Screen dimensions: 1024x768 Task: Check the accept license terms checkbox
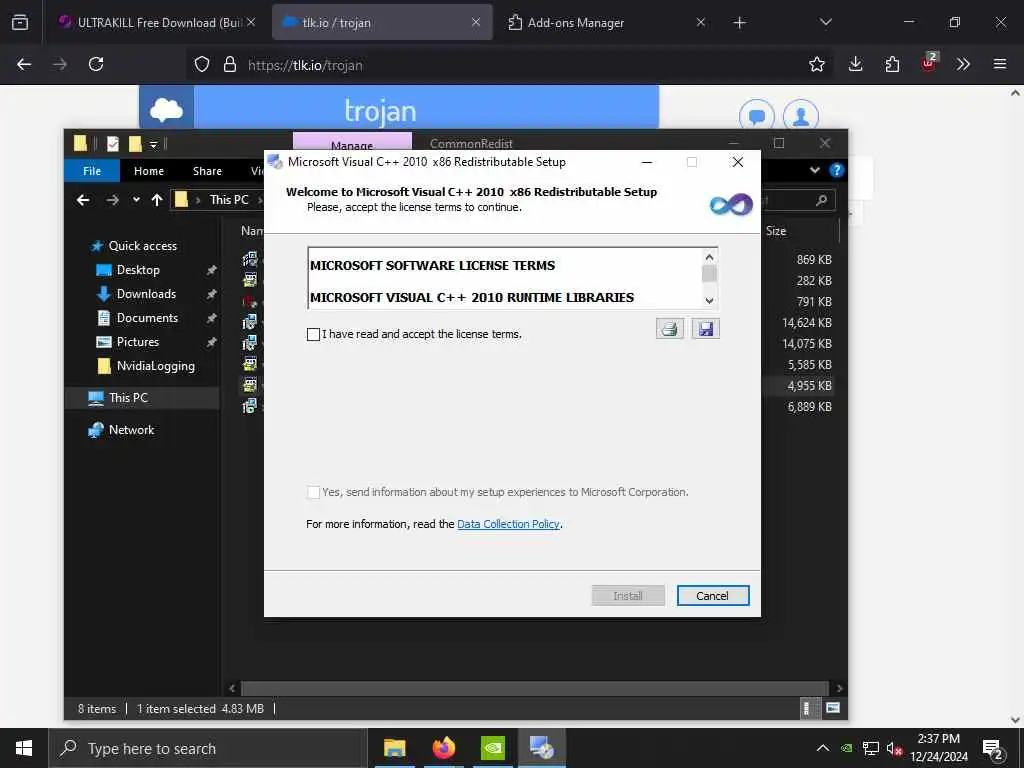[313, 334]
